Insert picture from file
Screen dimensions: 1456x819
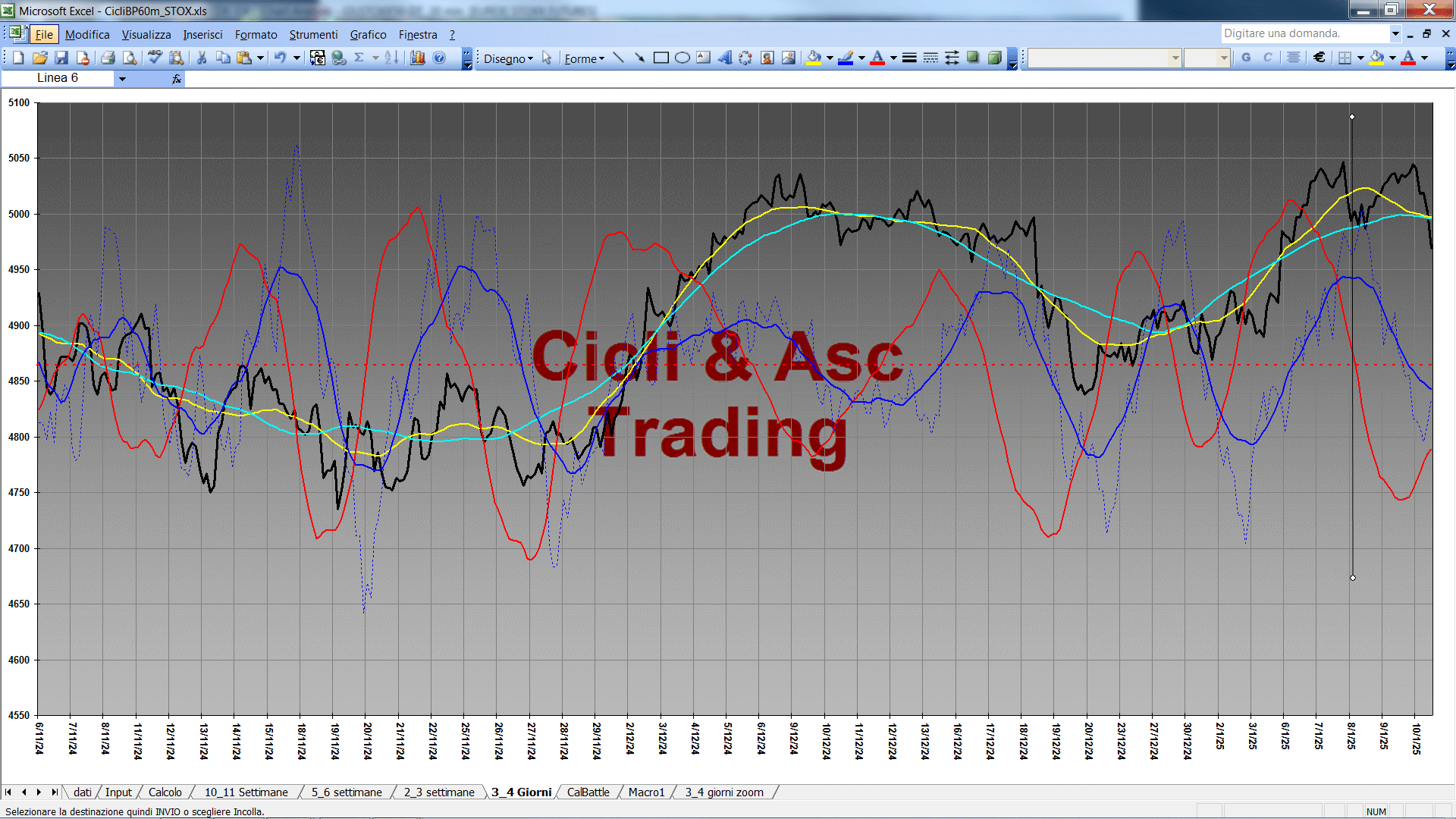(788, 58)
